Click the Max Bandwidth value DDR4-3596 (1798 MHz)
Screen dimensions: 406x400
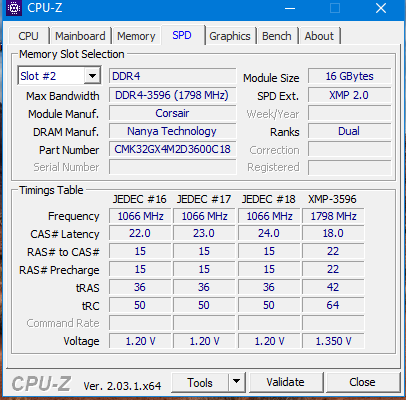[x=173, y=95]
